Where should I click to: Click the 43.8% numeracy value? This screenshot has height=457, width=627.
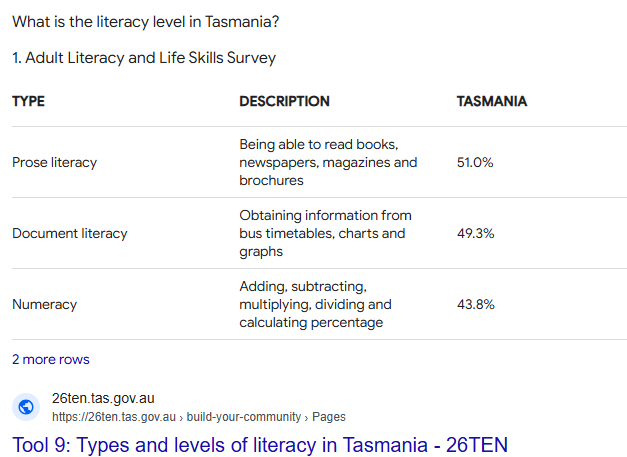475,304
